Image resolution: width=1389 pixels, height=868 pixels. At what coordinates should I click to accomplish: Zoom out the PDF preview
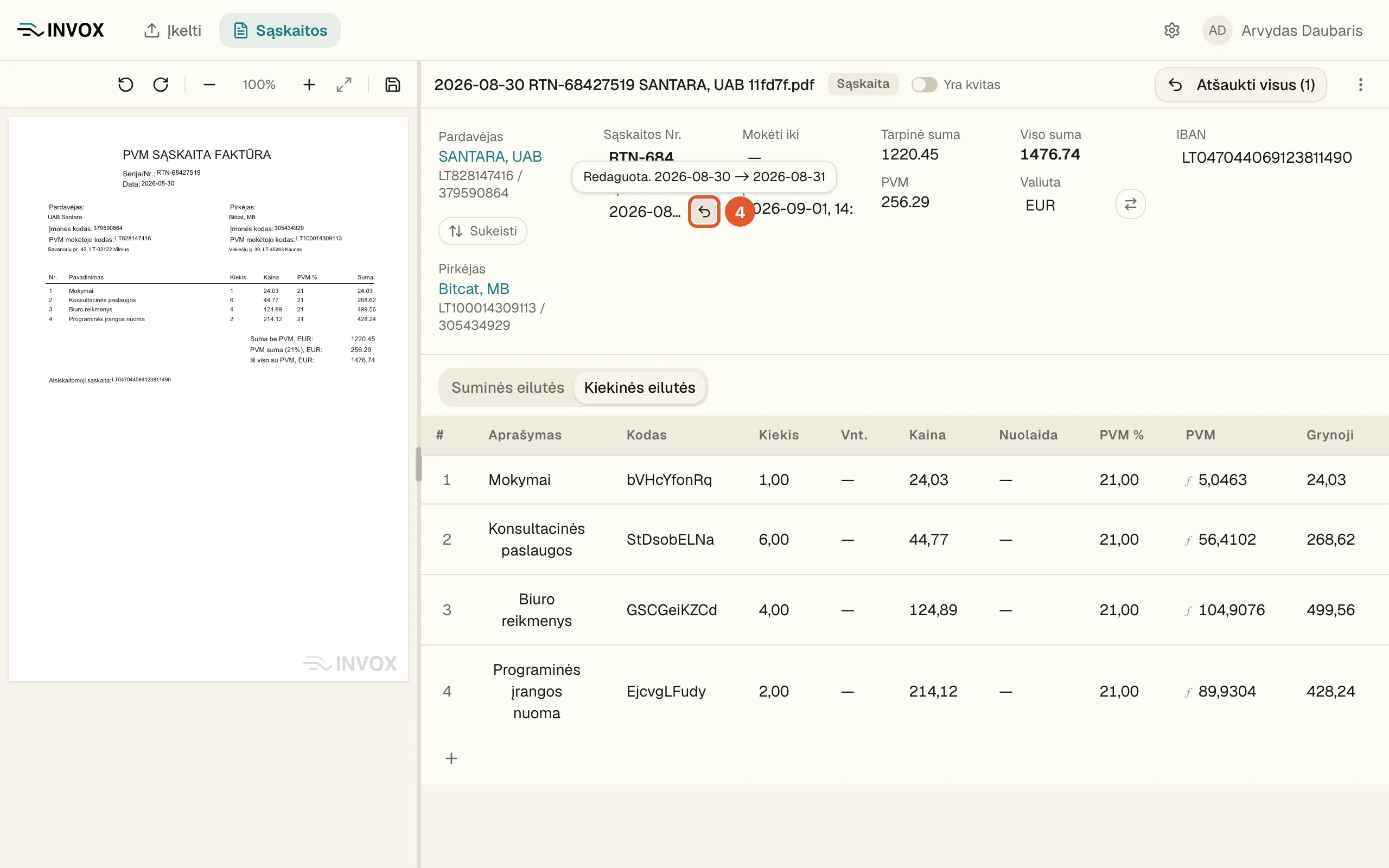point(209,85)
